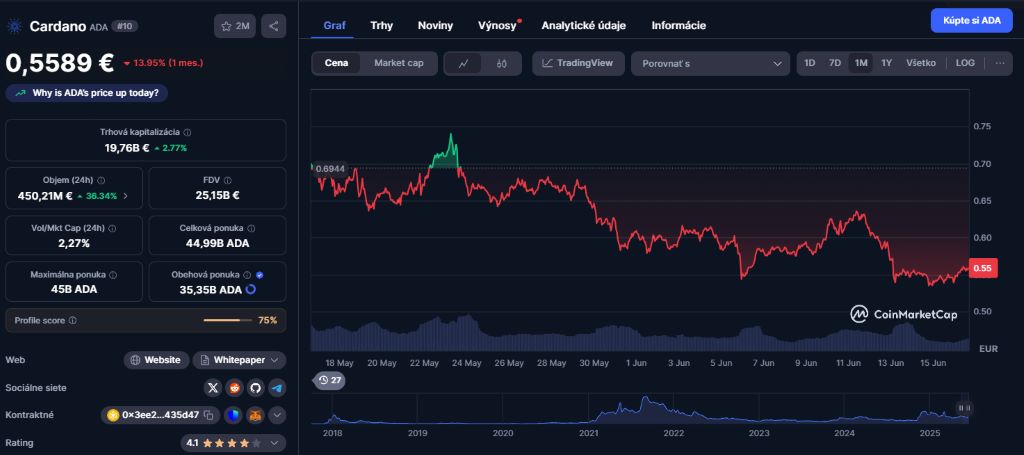The image size is (1024, 455).
Task: Open Cardano's X (Twitter) social link
Action: 212,387
